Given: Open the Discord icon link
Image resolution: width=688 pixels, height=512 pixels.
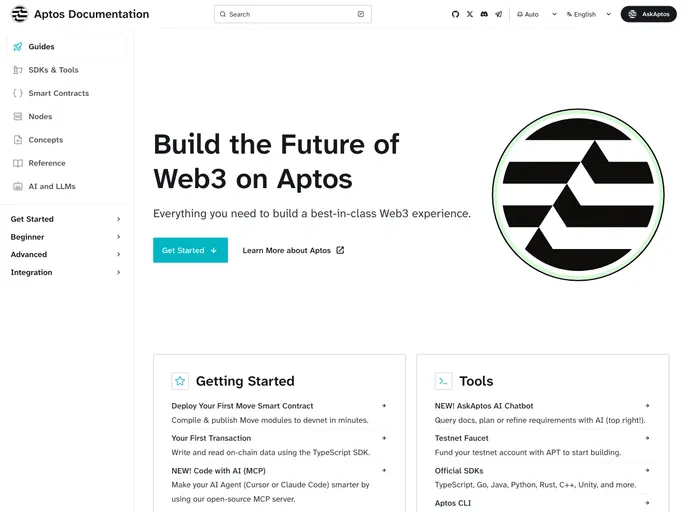Looking at the screenshot, I should [484, 14].
